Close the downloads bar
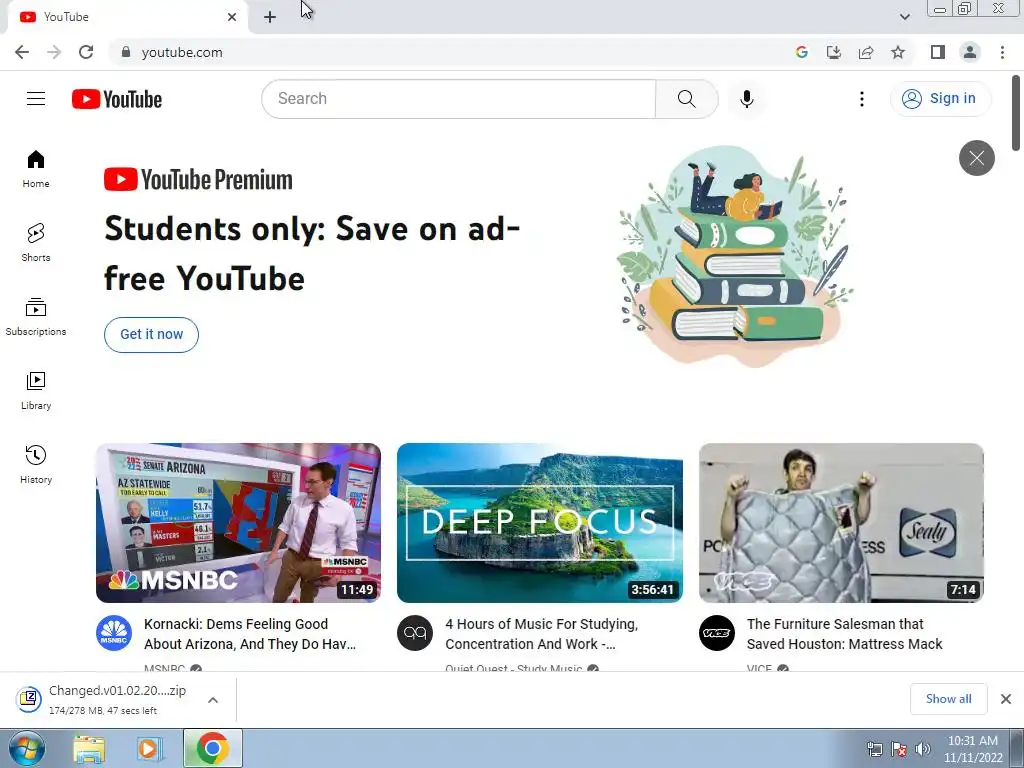The height and width of the screenshot is (768, 1024). point(1006,699)
